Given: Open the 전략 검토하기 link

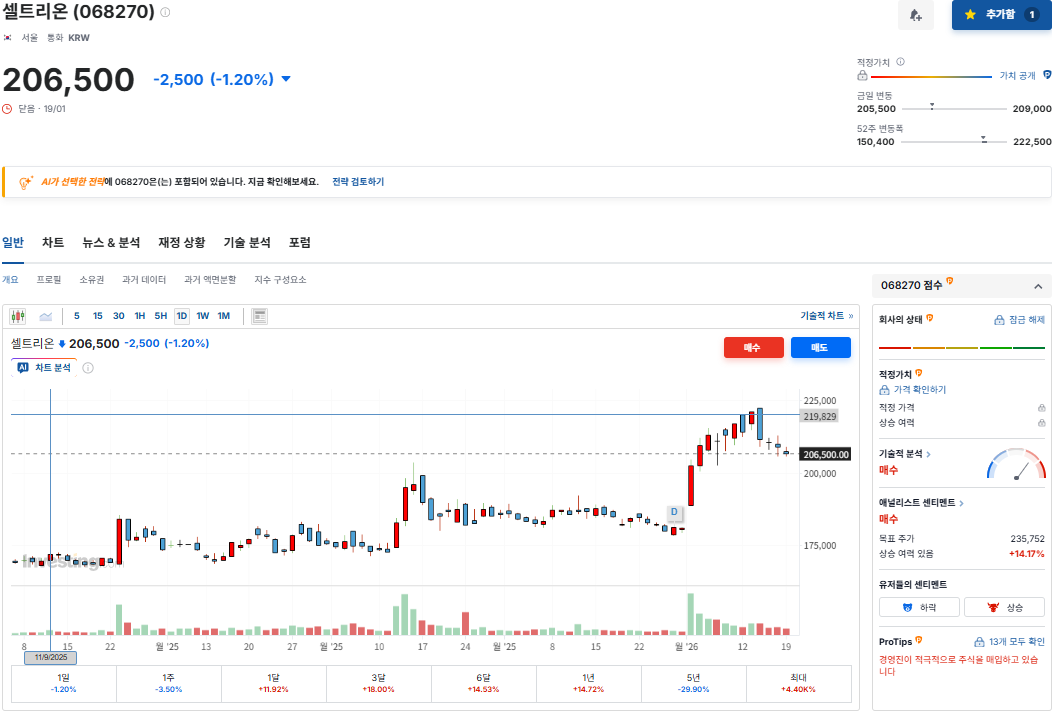Looking at the screenshot, I should point(358,182).
